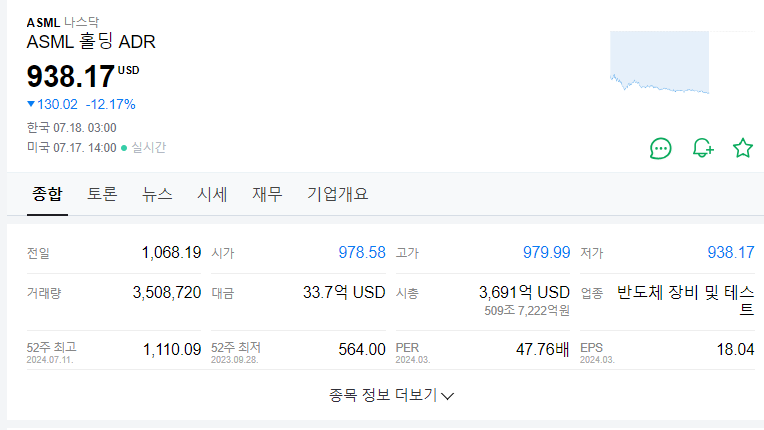Switch to the 기업개요 tab

(x=337, y=194)
